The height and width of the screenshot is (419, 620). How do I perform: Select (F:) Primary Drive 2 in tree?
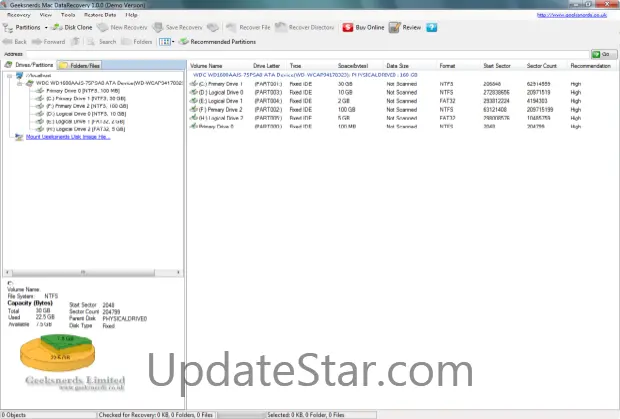(87, 106)
